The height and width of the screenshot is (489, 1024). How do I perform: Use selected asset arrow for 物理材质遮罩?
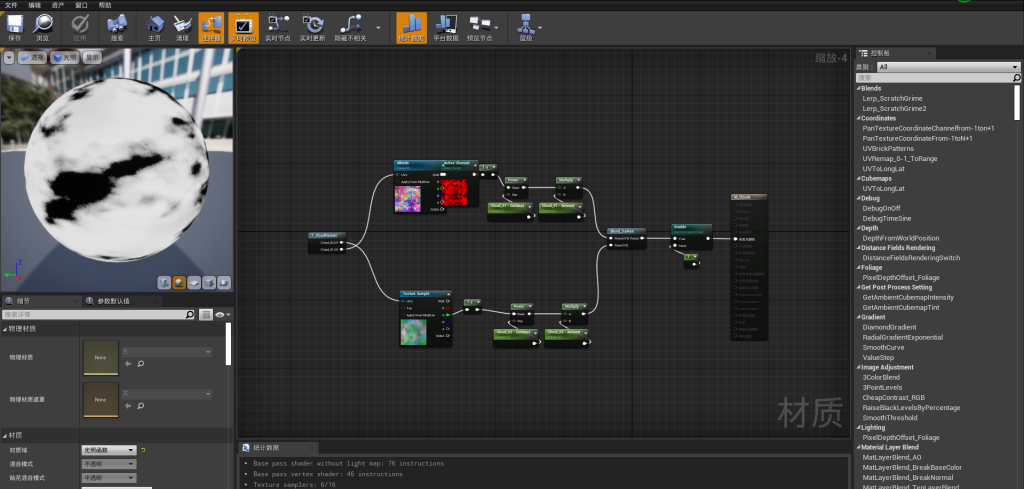click(x=128, y=406)
